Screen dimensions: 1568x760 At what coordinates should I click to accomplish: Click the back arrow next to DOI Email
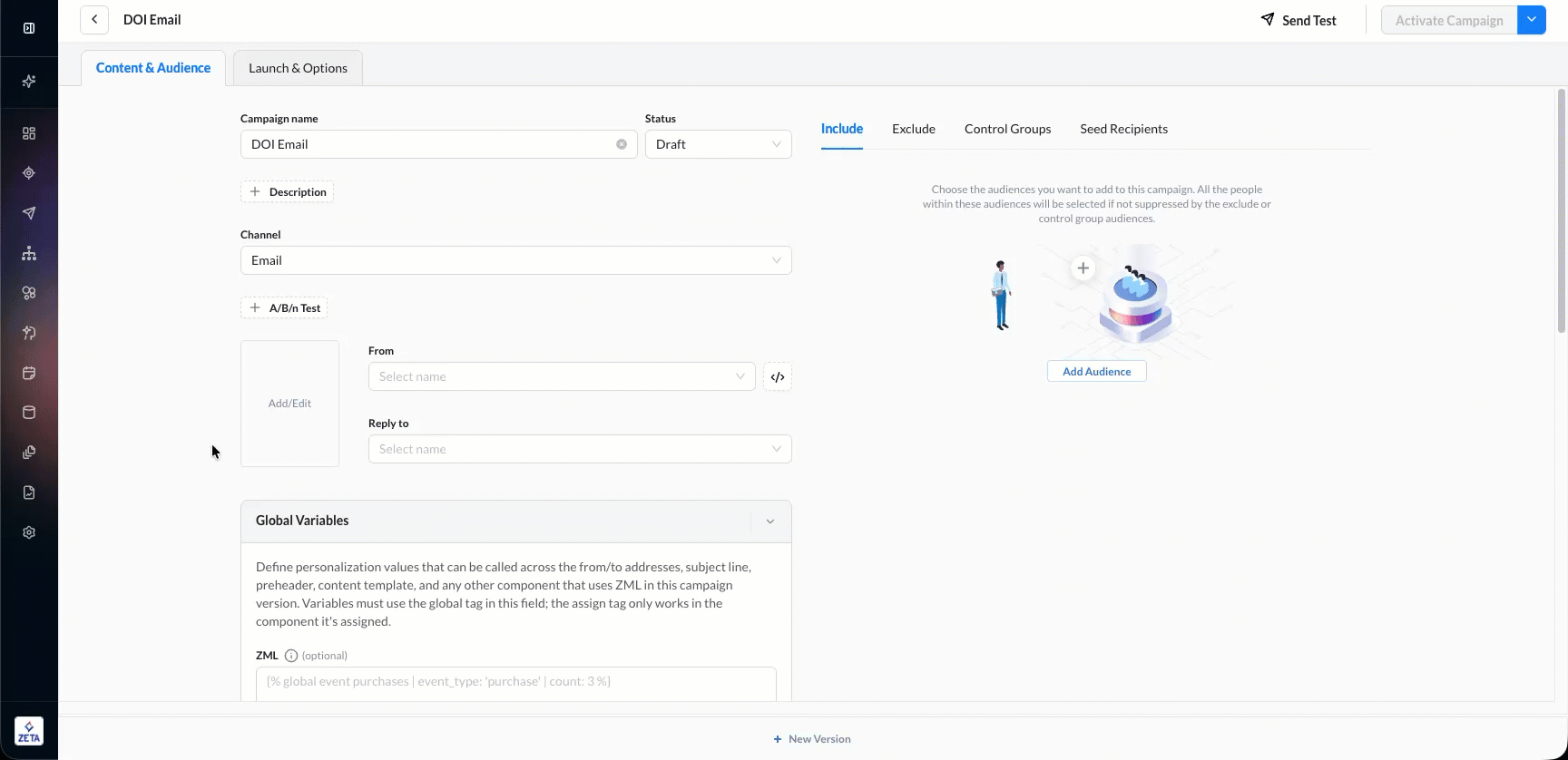[x=94, y=20]
